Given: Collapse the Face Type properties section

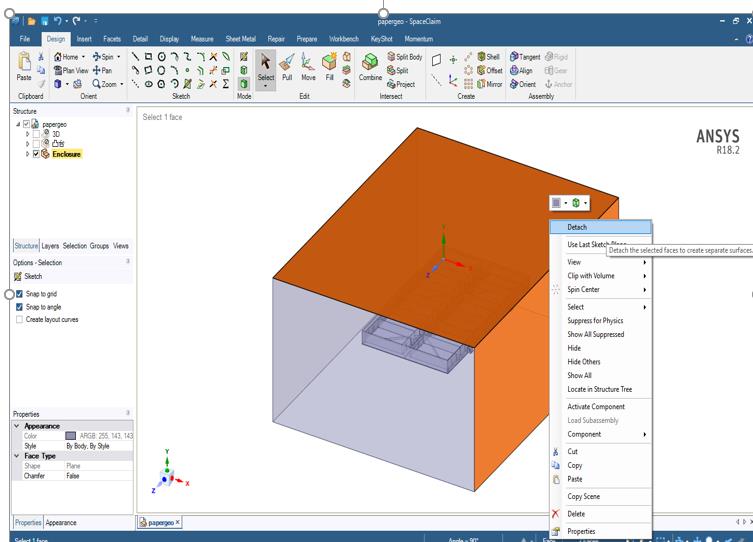Looking at the screenshot, I should (17, 456).
